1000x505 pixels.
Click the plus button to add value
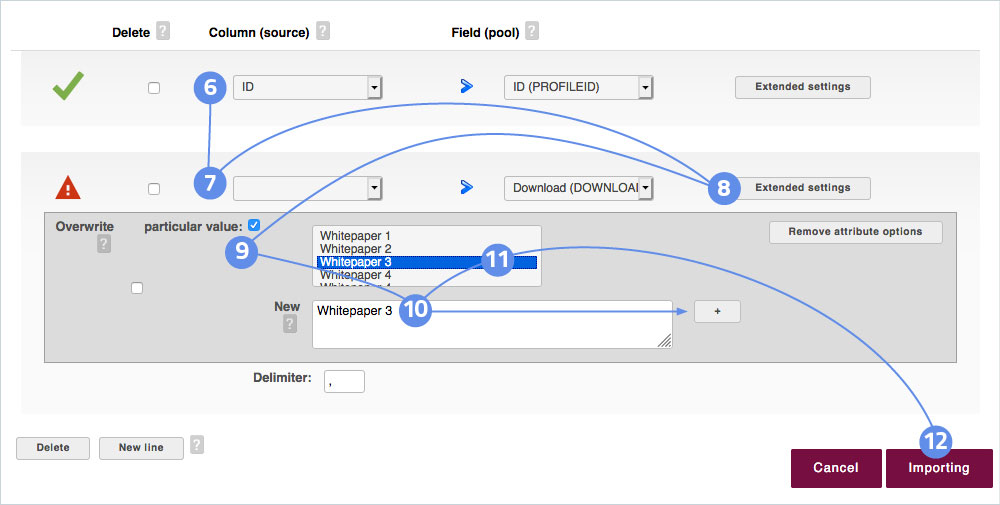tap(717, 312)
